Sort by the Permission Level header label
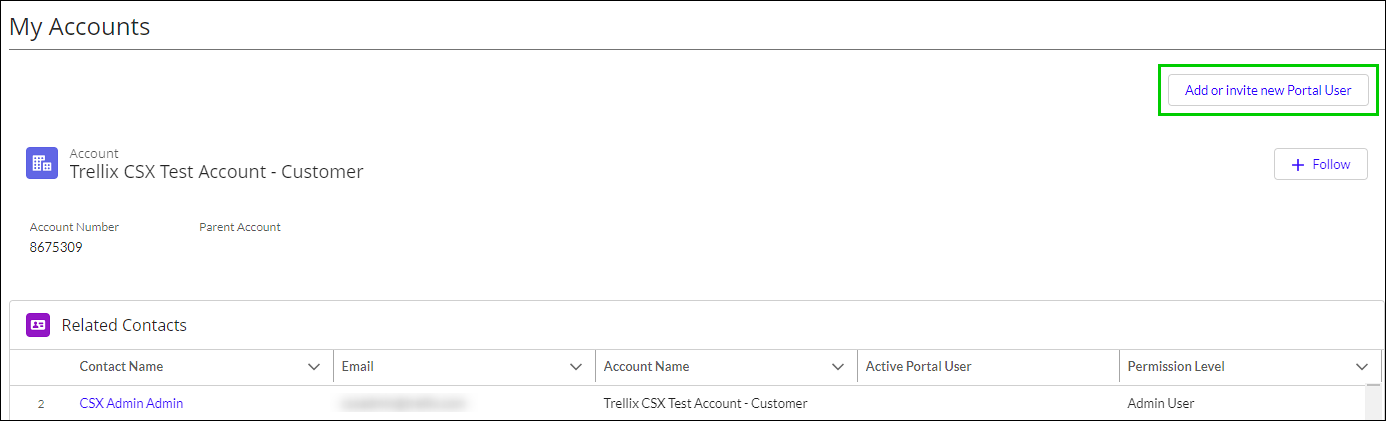Screen dimensions: 1386x421 tap(1176, 367)
